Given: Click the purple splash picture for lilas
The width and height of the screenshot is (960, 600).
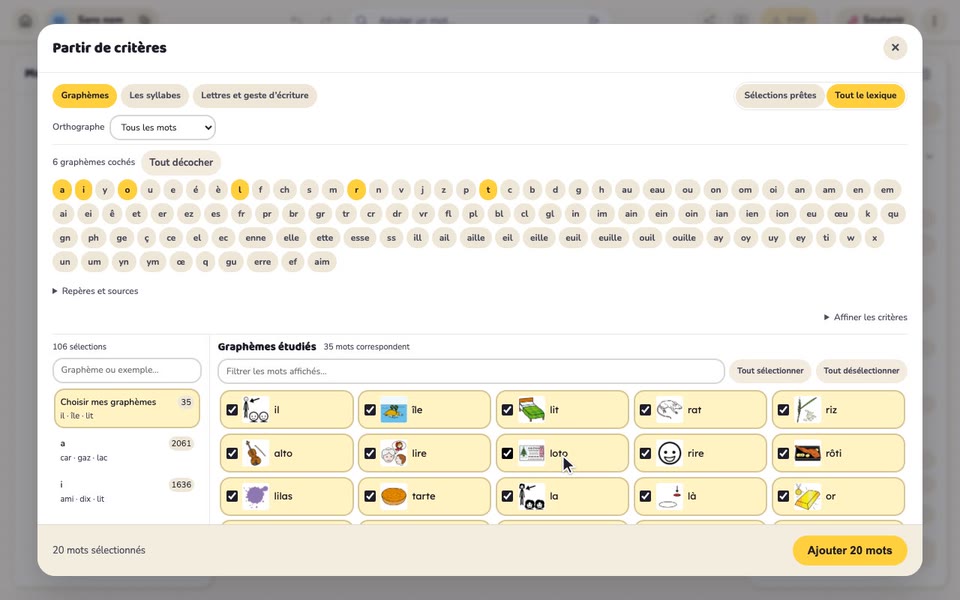Looking at the screenshot, I should (x=256, y=496).
